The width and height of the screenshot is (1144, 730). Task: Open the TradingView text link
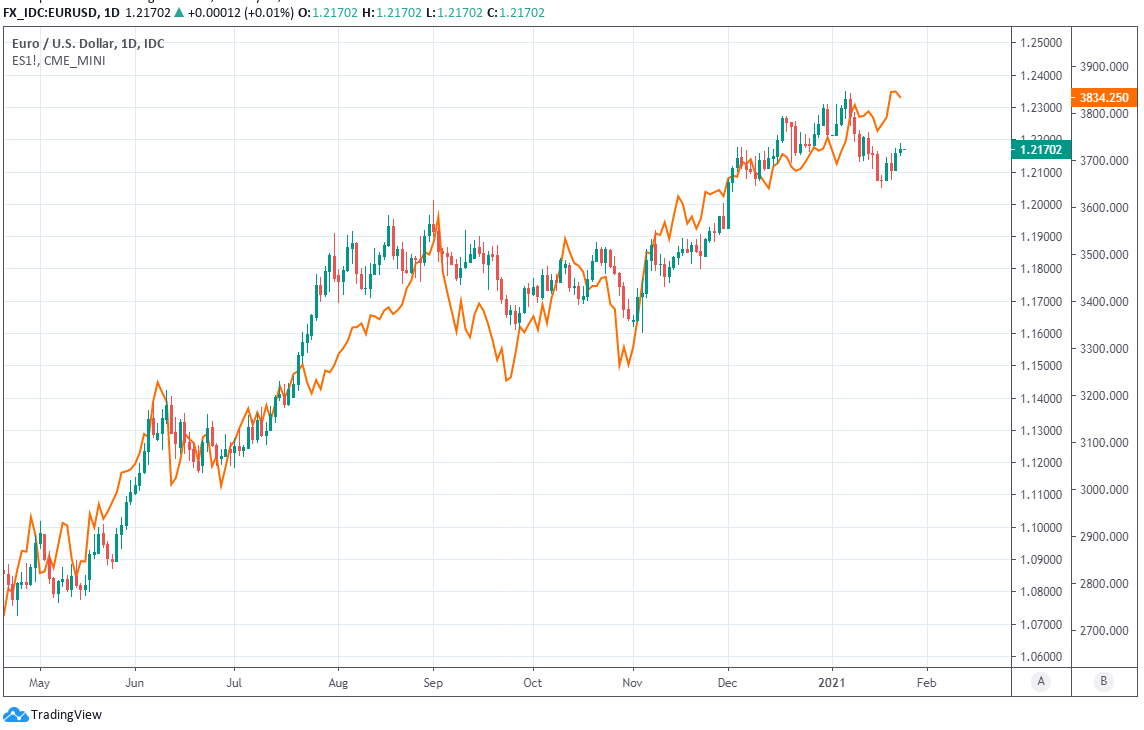[x=66, y=714]
